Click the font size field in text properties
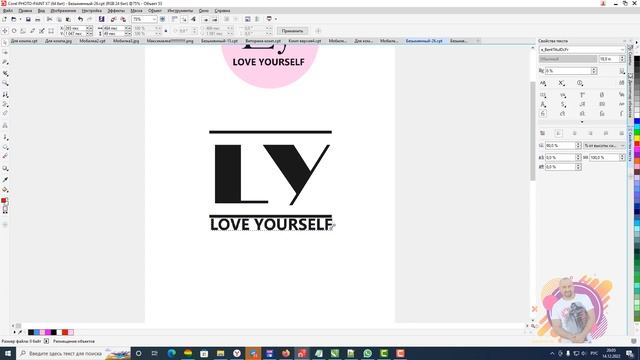Viewport: 640px width, 360px height. click(x=609, y=59)
